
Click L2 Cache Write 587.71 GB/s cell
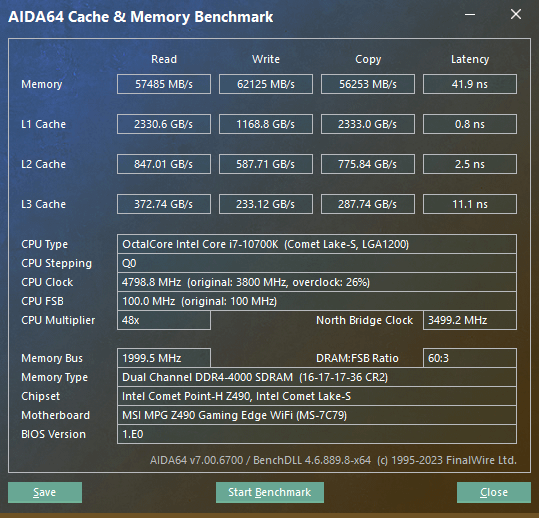266,164
